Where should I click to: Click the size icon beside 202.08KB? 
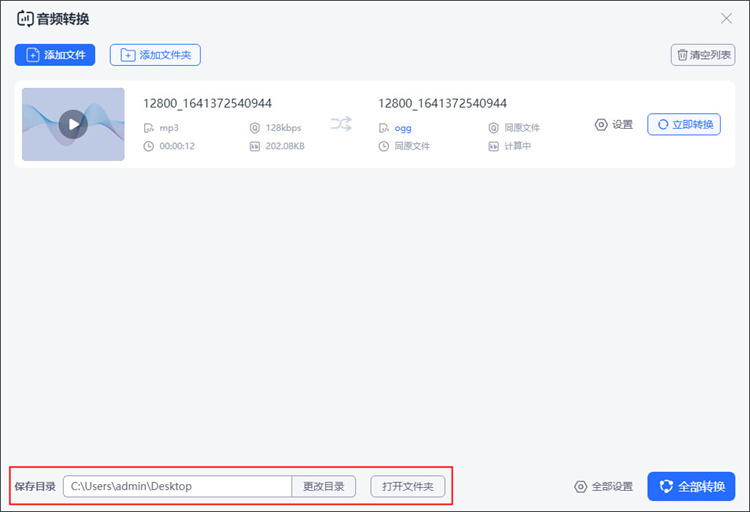[x=254, y=146]
